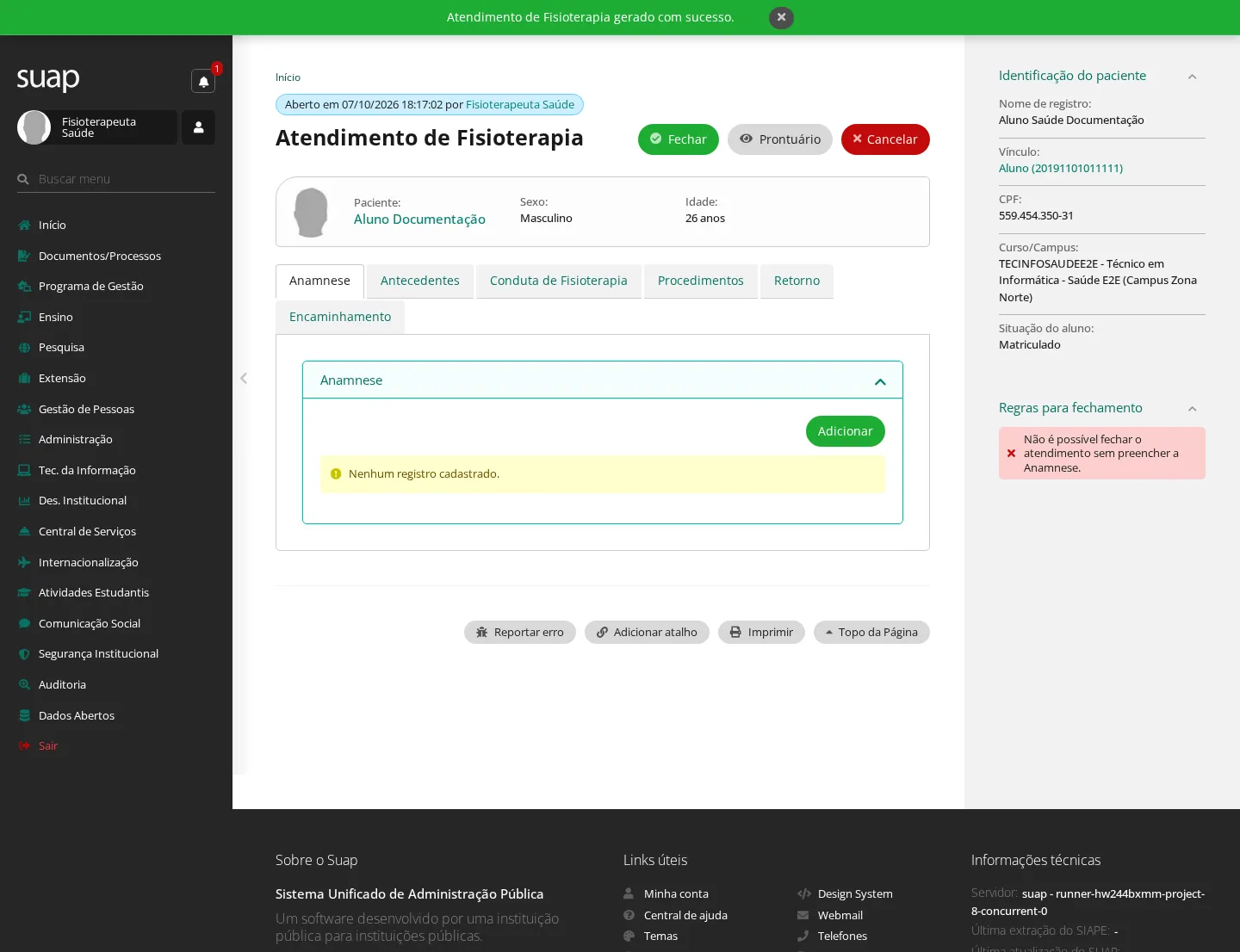Click the patient avatar thumbnail
1240x952 pixels.
311,212
